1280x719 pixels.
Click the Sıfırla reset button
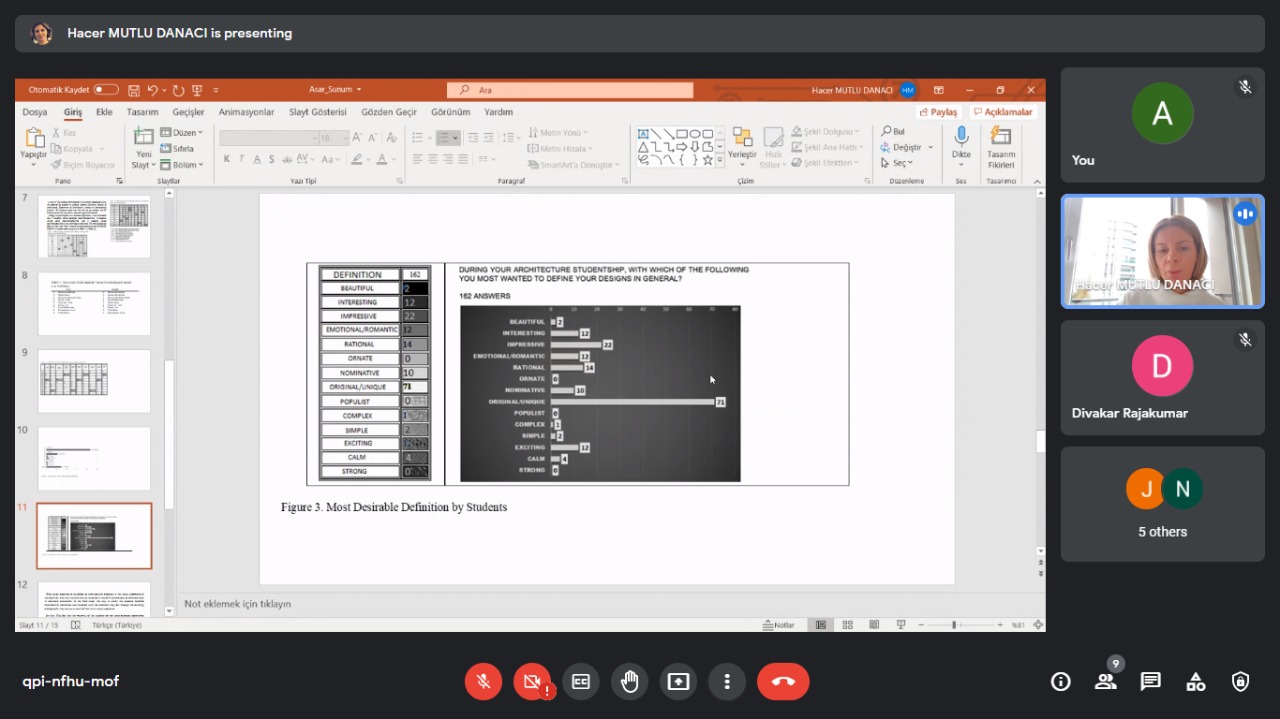tap(177, 149)
